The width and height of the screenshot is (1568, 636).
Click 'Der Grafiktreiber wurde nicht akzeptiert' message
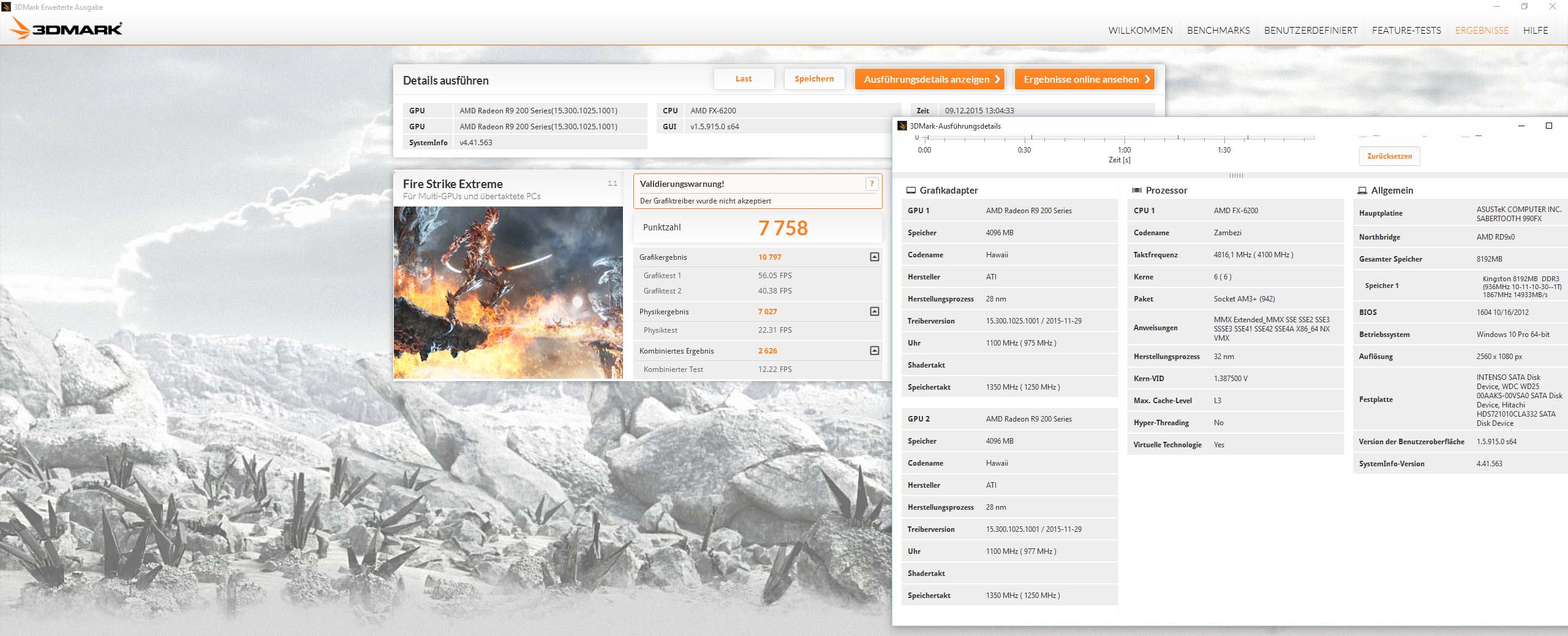[x=706, y=201]
